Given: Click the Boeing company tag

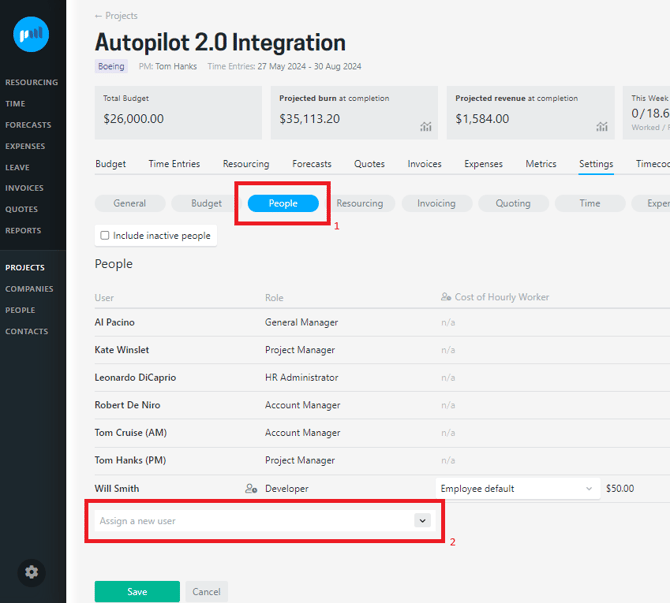Looking at the screenshot, I should (111, 66).
